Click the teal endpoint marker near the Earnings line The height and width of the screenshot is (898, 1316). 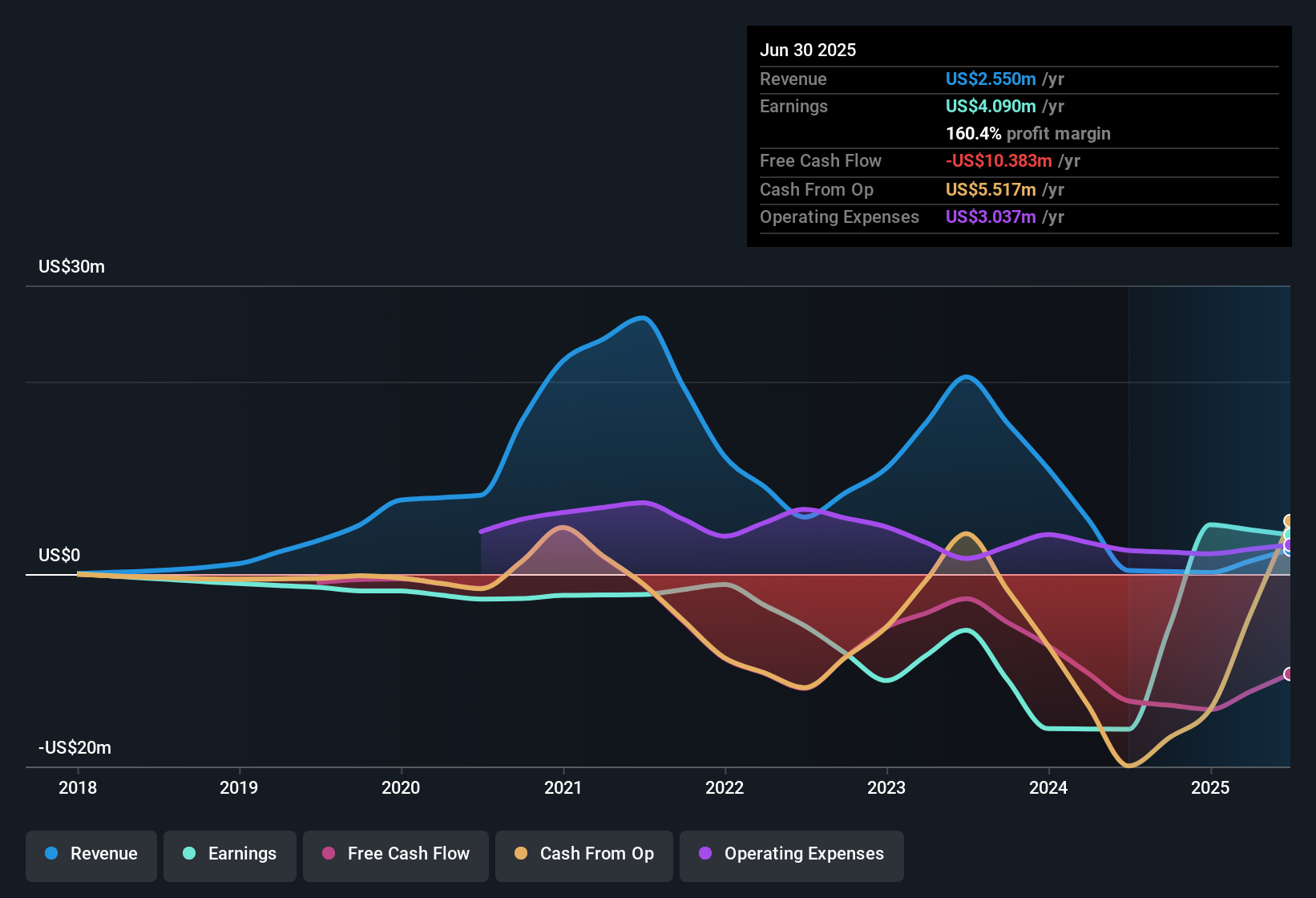pyautogui.click(x=1287, y=534)
